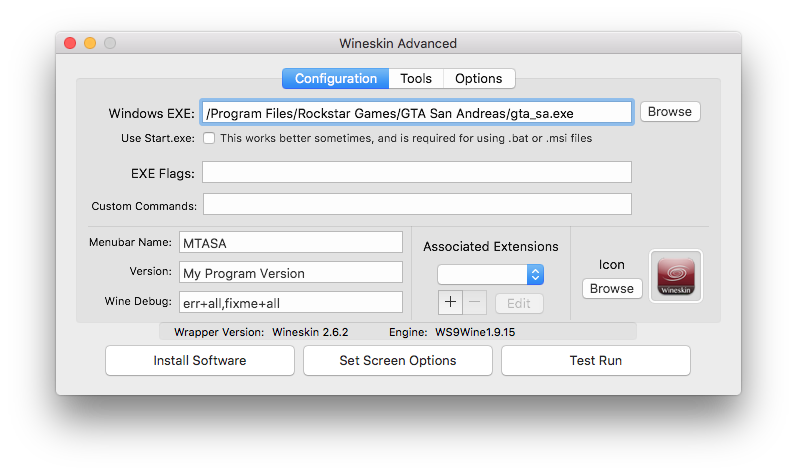Browse for the Windows EXE file
Image resolution: width=797 pixels, height=475 pixels.
coord(669,112)
